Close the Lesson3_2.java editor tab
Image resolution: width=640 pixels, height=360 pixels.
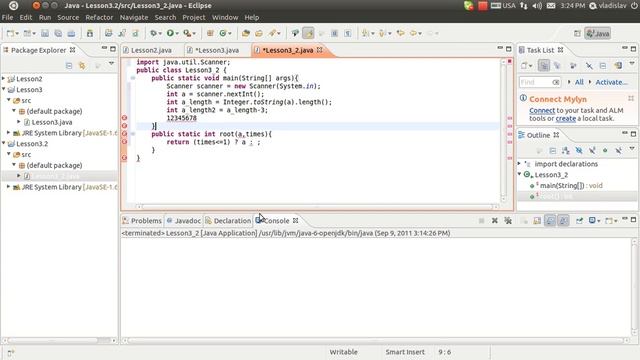[320, 50]
